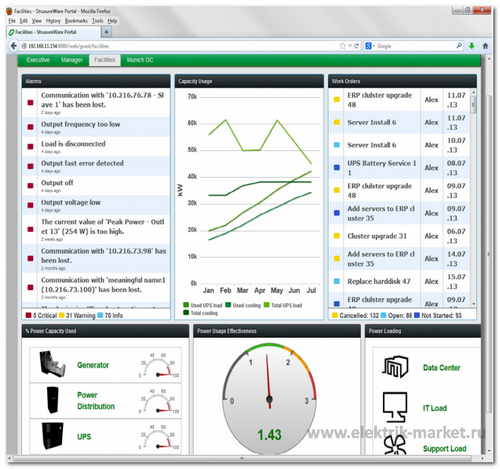Click the bookmark star in address bar
Image resolution: width=500 pixels, height=469 pixels.
(x=342, y=46)
